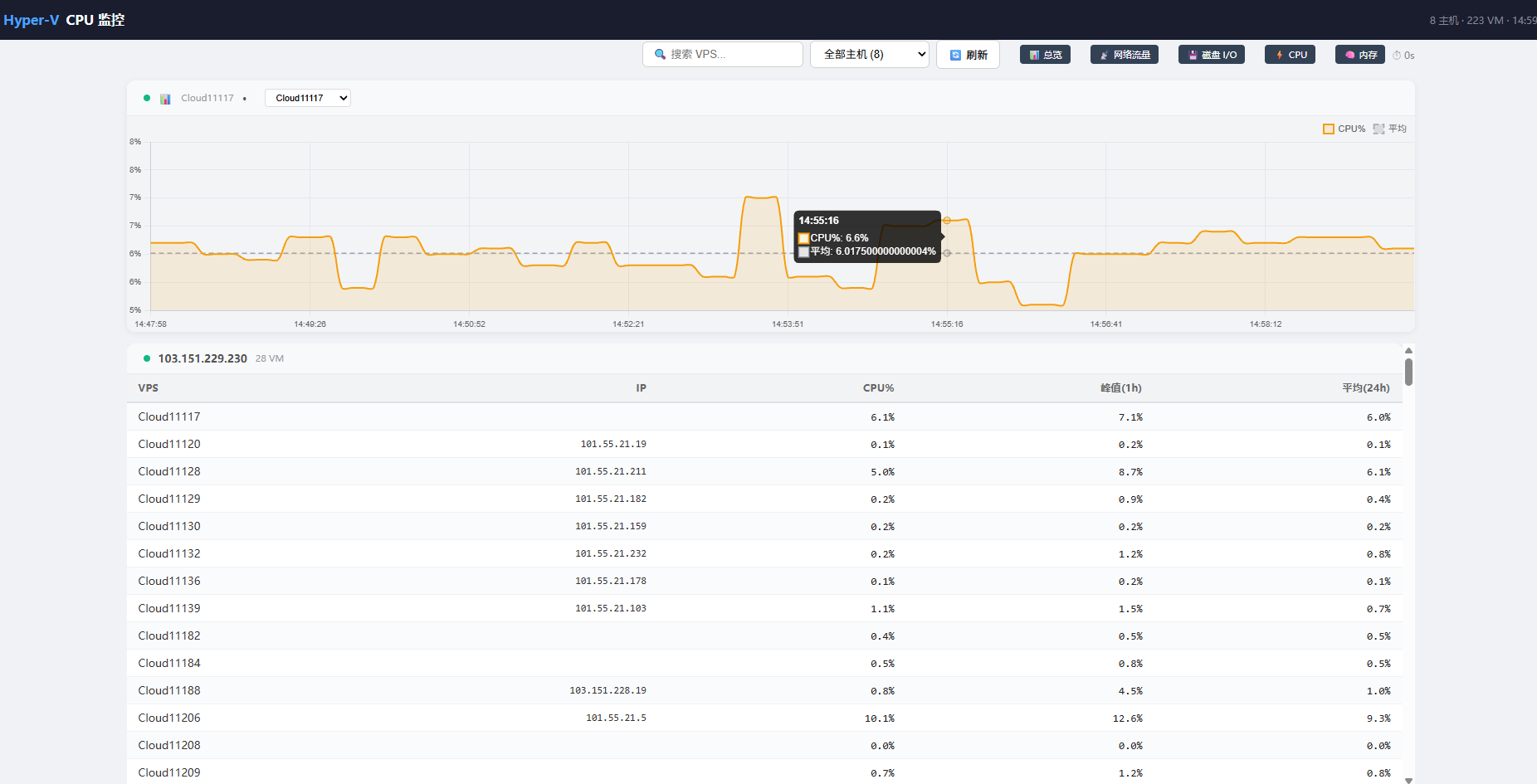
Task: Click the gray average marker at 14:55:16
Action: point(947,253)
